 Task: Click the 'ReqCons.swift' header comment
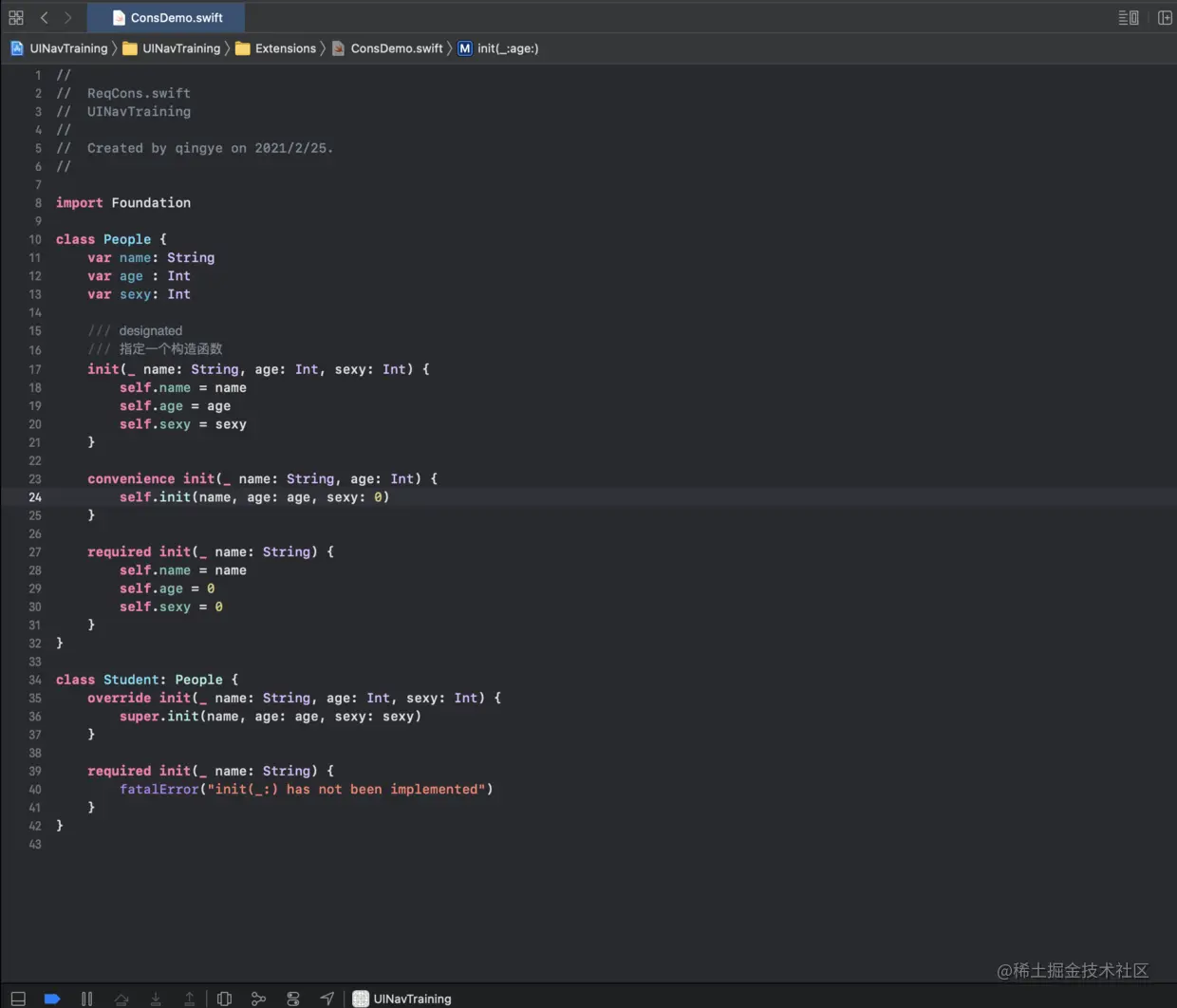pyautogui.click(x=139, y=93)
